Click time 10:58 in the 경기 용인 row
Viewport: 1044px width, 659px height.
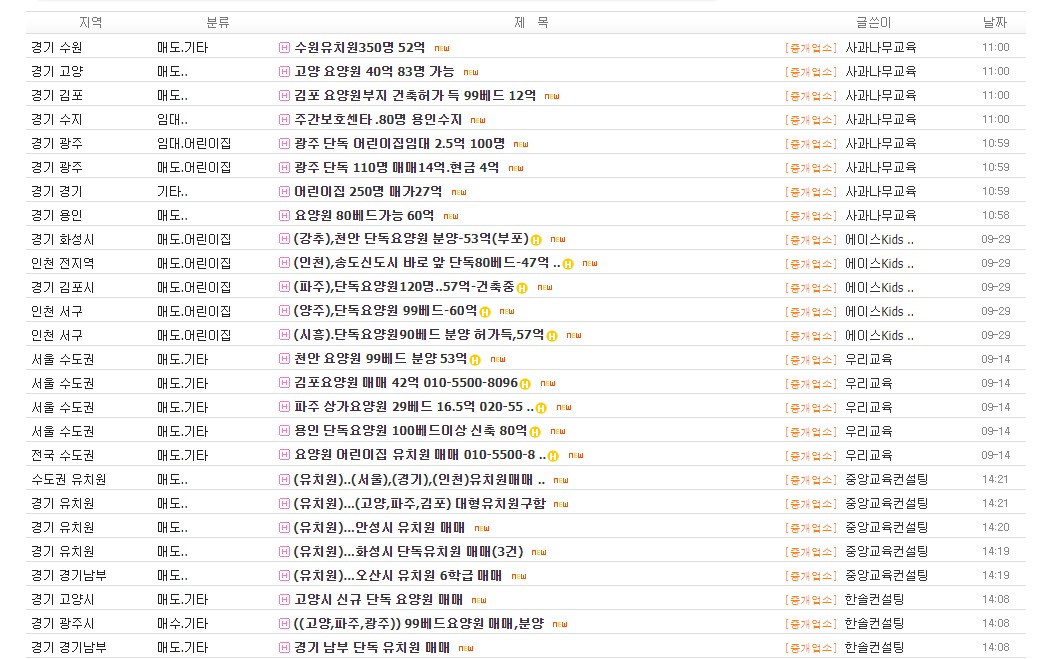pos(995,215)
